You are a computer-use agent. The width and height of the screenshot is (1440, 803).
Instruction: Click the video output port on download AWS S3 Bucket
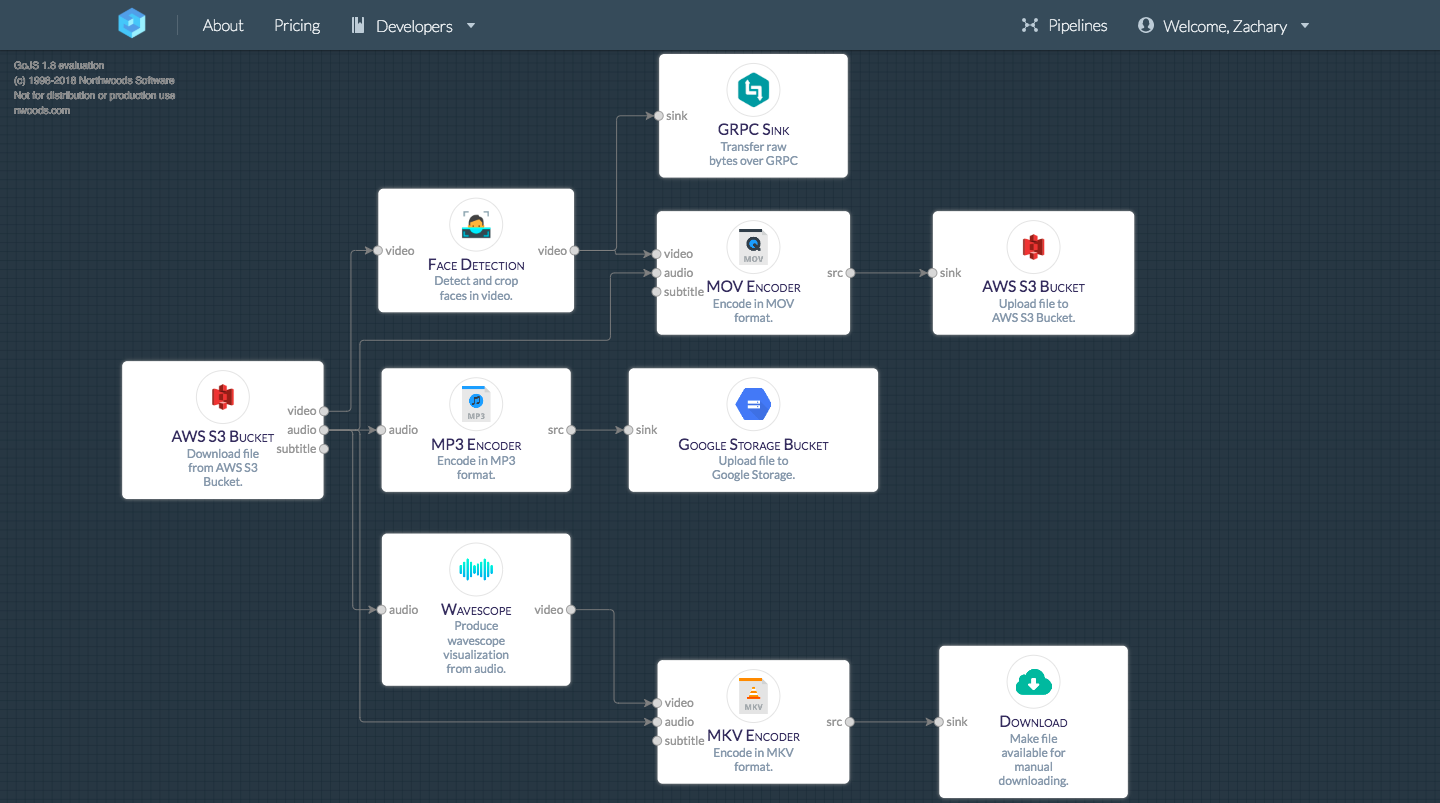(323, 411)
